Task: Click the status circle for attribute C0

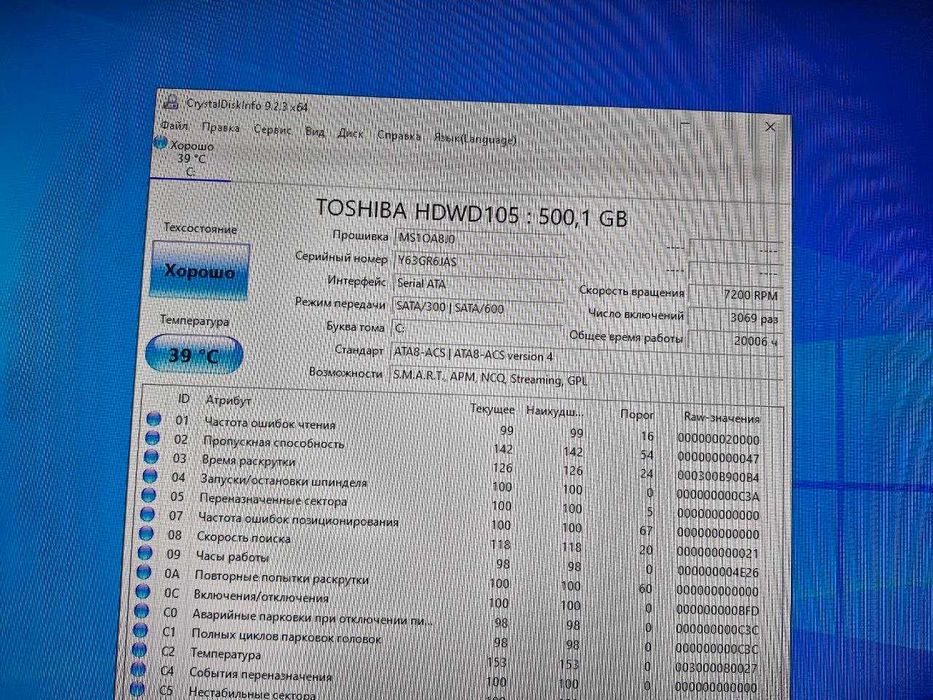Action: click(x=142, y=610)
